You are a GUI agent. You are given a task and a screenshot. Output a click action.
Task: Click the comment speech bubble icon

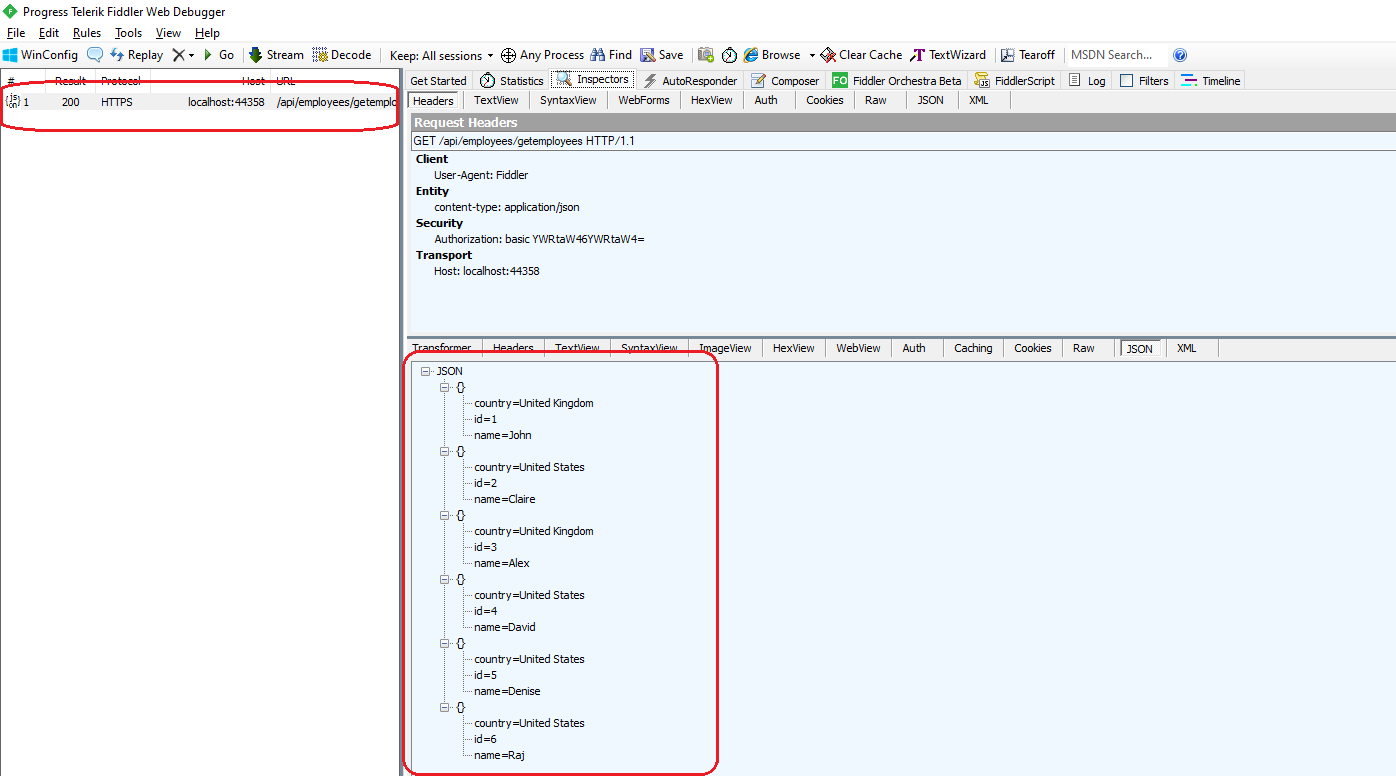click(95, 55)
